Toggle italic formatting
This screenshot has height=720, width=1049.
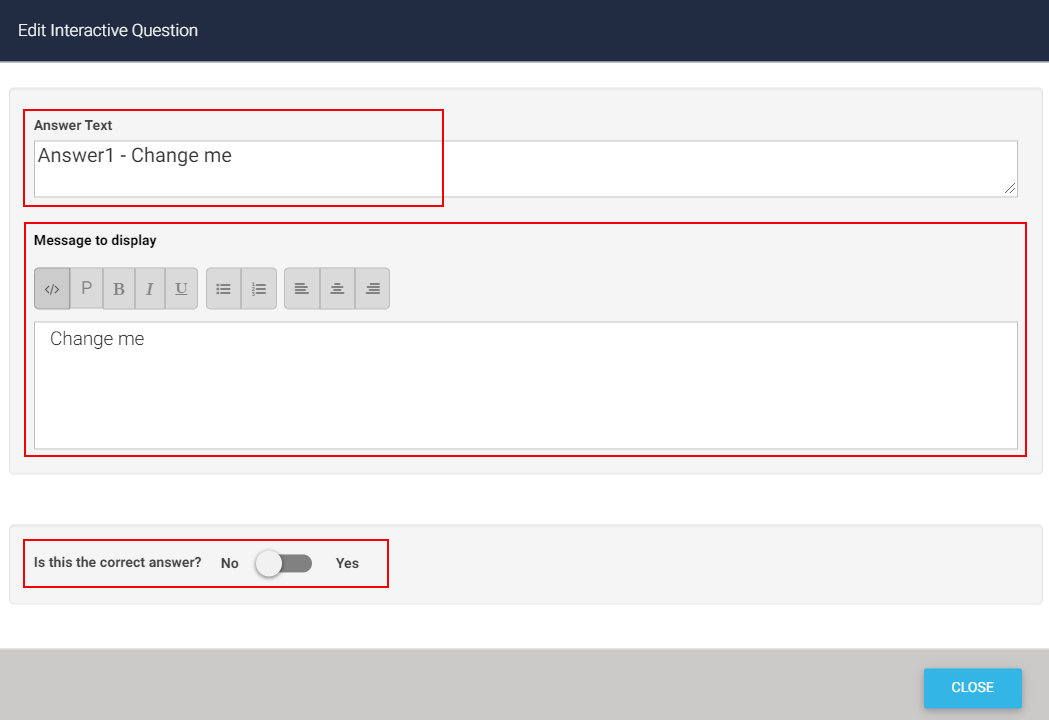pyautogui.click(x=149, y=289)
